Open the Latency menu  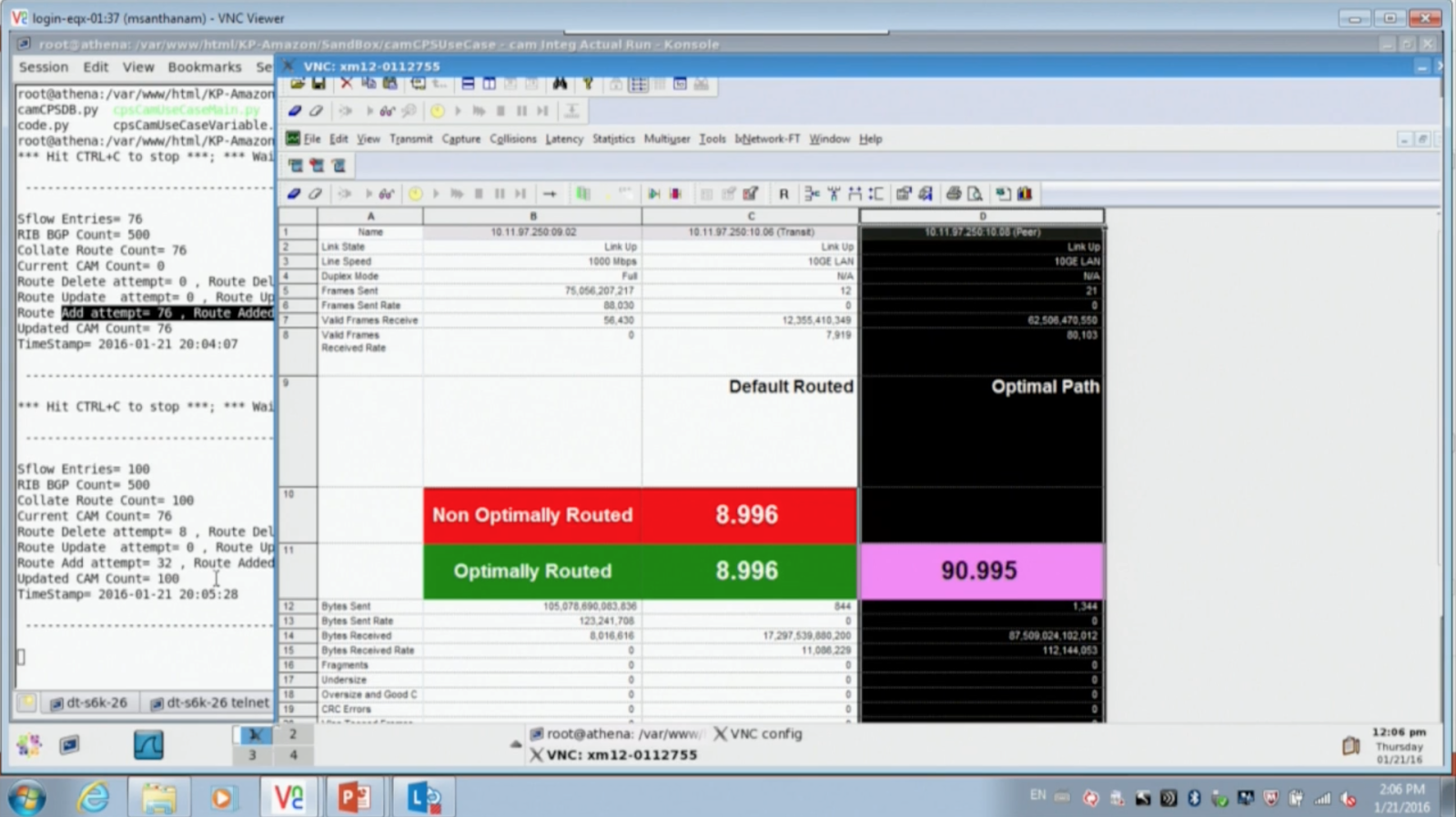tap(564, 139)
